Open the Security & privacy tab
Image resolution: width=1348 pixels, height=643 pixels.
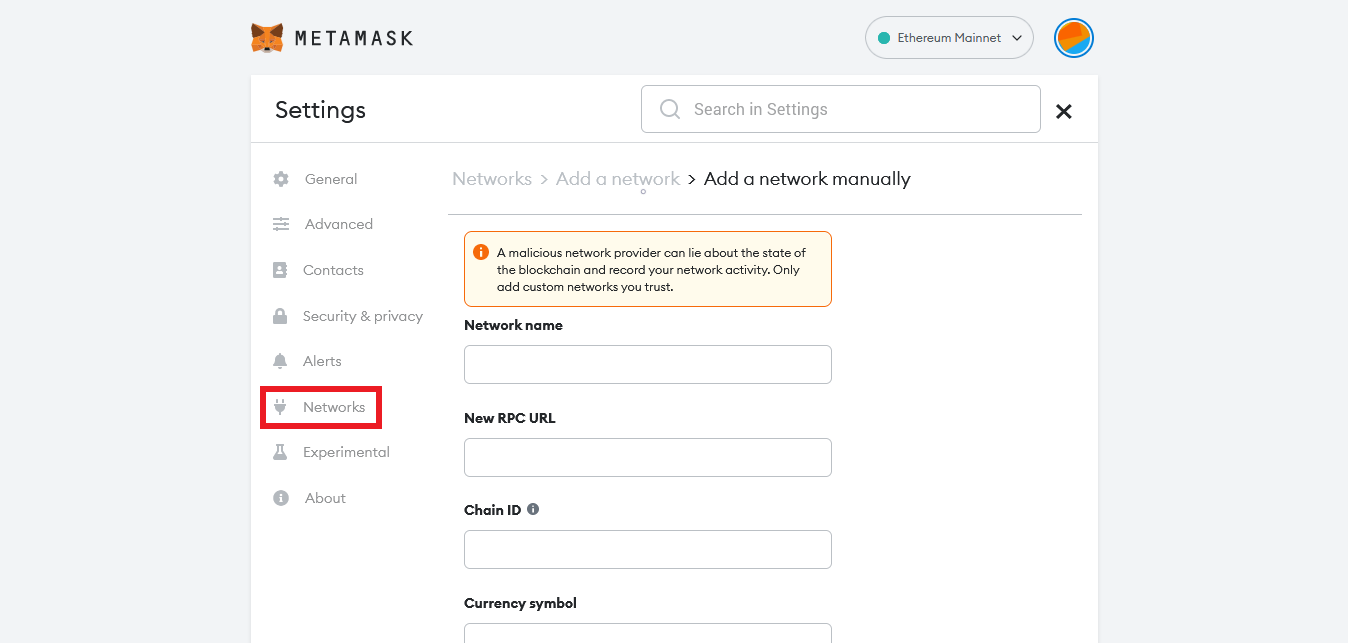click(x=362, y=316)
